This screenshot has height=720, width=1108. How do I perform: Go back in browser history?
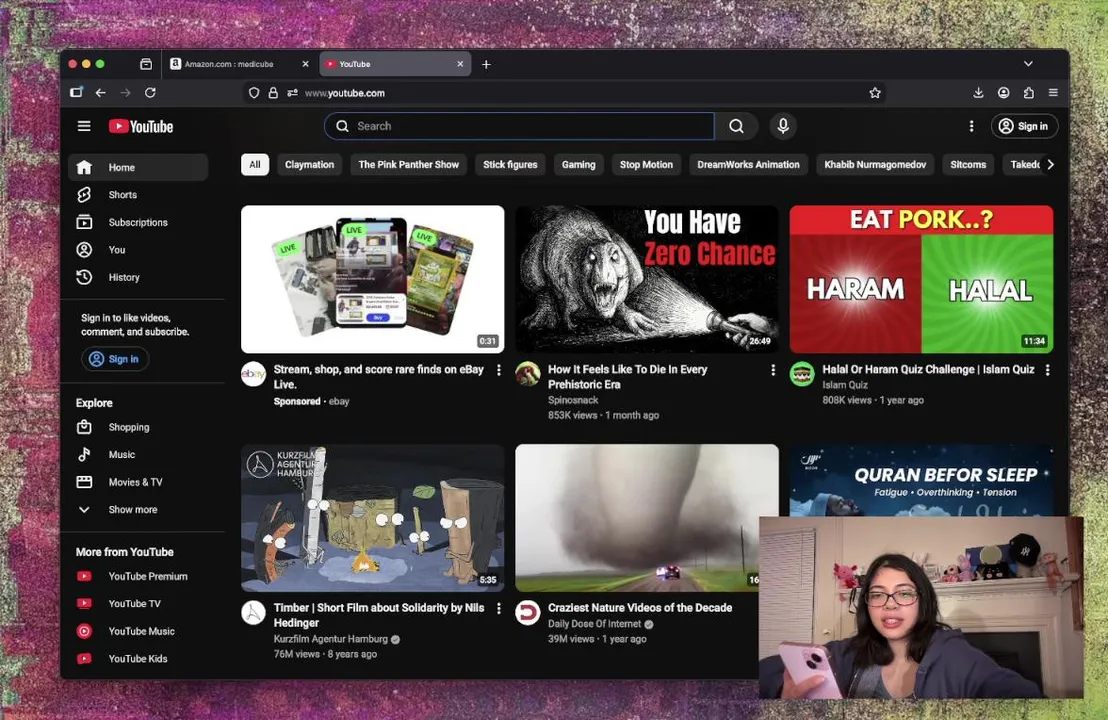tap(100, 93)
